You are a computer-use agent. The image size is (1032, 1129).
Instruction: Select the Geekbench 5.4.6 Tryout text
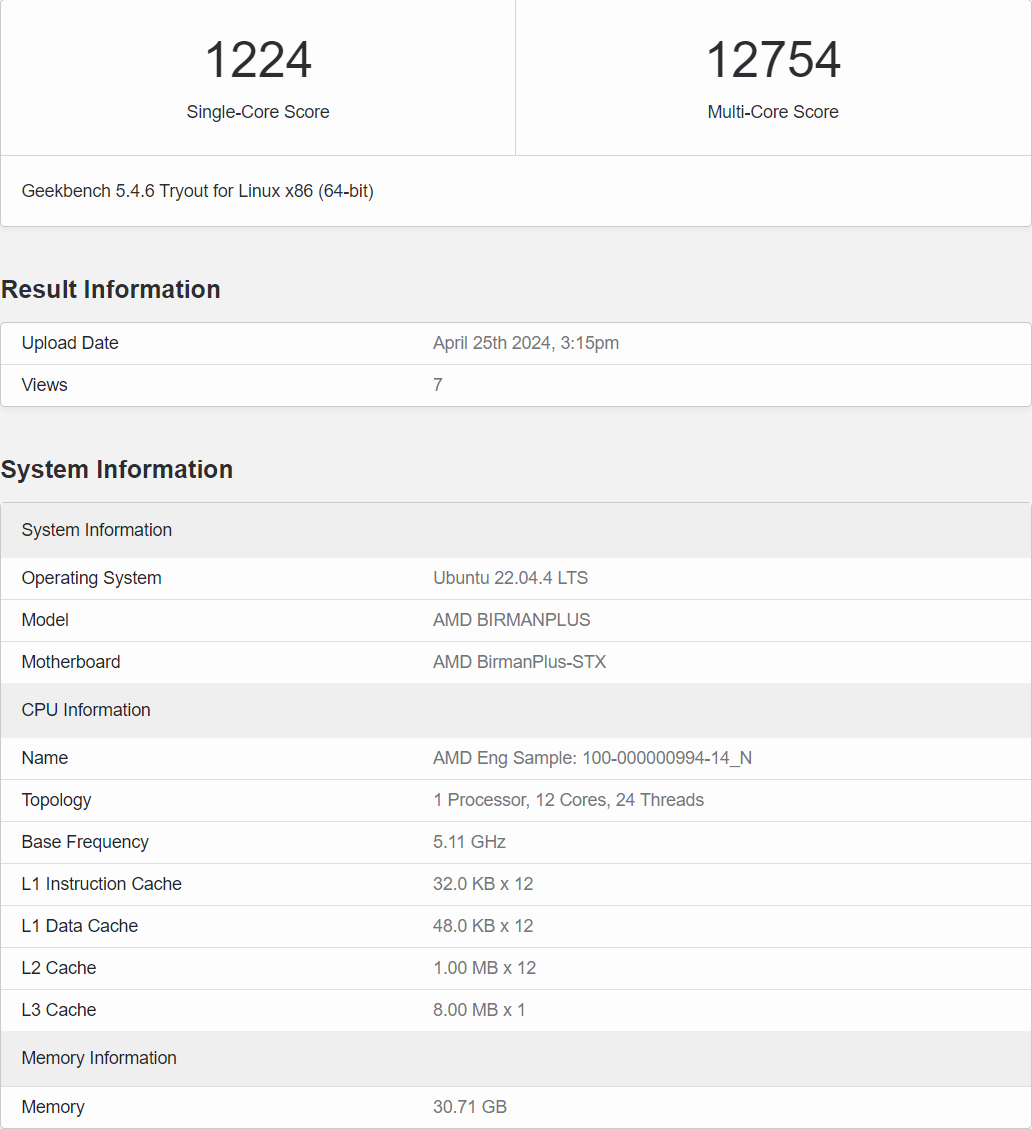(196, 191)
